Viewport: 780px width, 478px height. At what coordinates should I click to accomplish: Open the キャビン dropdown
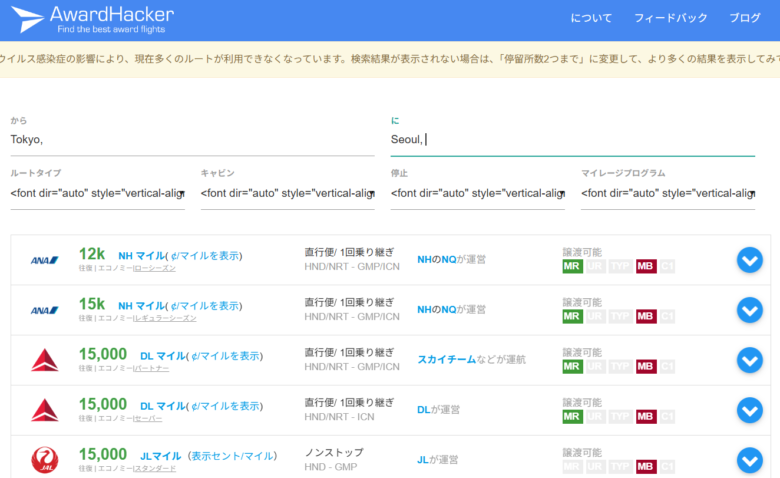click(x=287, y=193)
